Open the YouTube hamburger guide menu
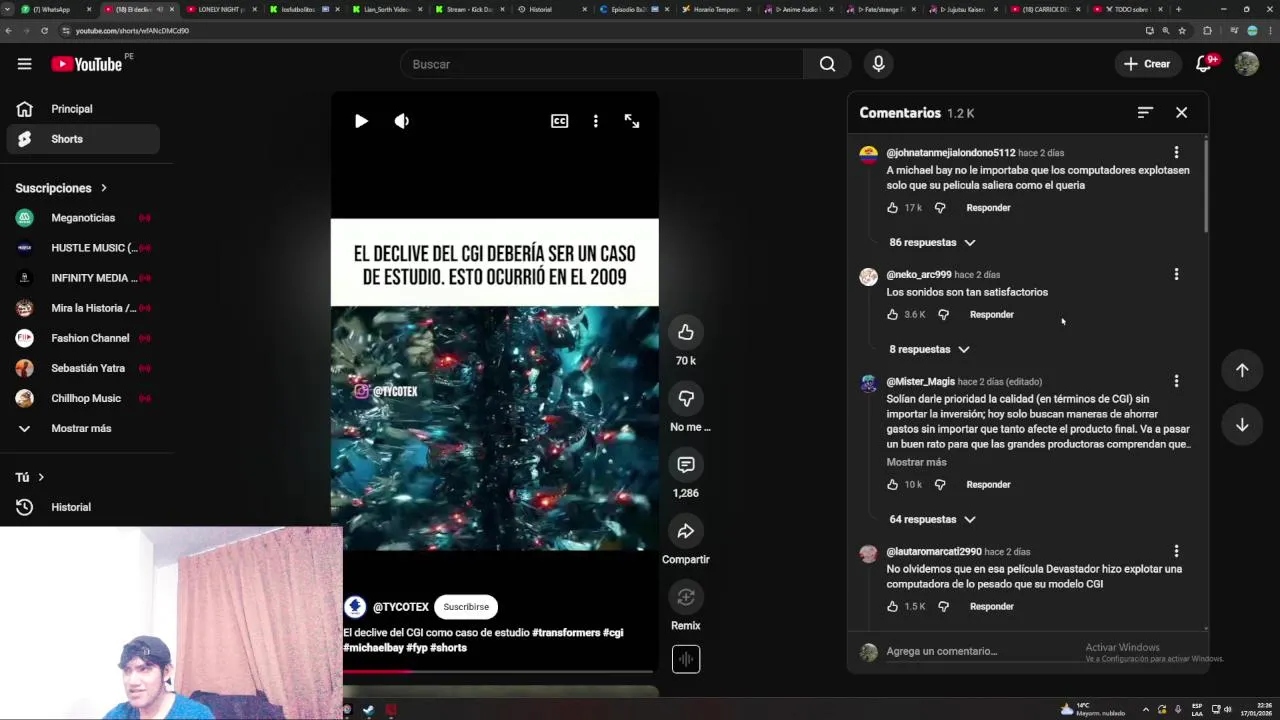 (x=24, y=64)
